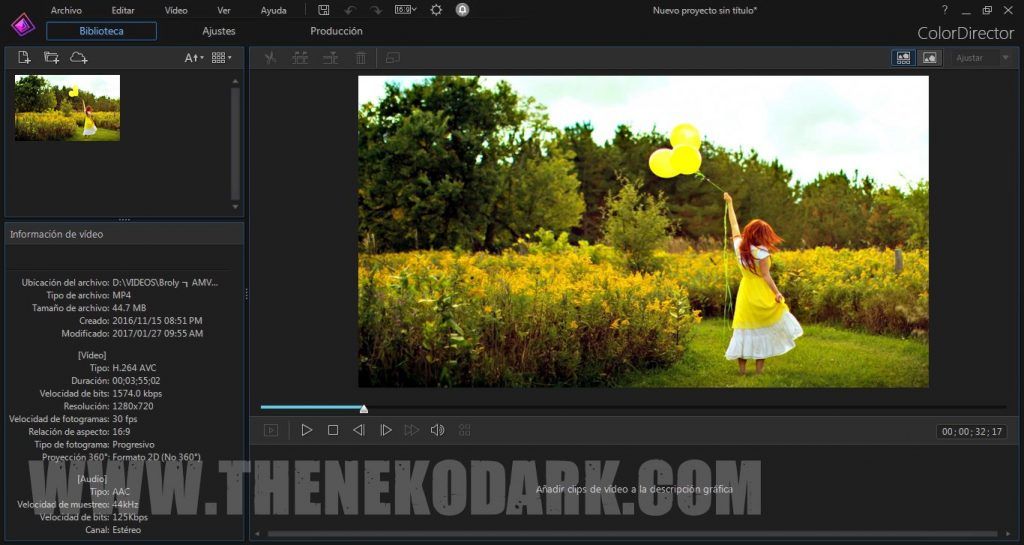The width and height of the screenshot is (1024, 545).
Task: Expand the library sort order dropdown
Action: pyautogui.click(x=194, y=58)
